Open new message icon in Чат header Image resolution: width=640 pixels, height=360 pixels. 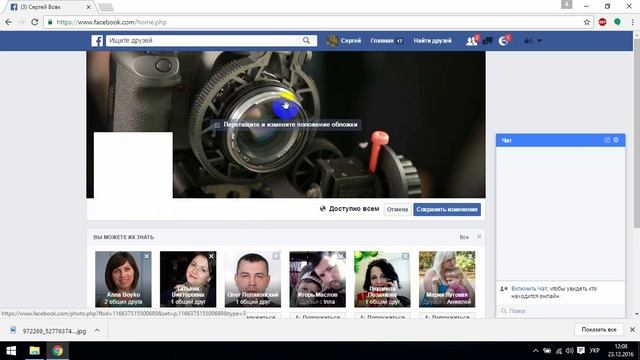tap(607, 140)
